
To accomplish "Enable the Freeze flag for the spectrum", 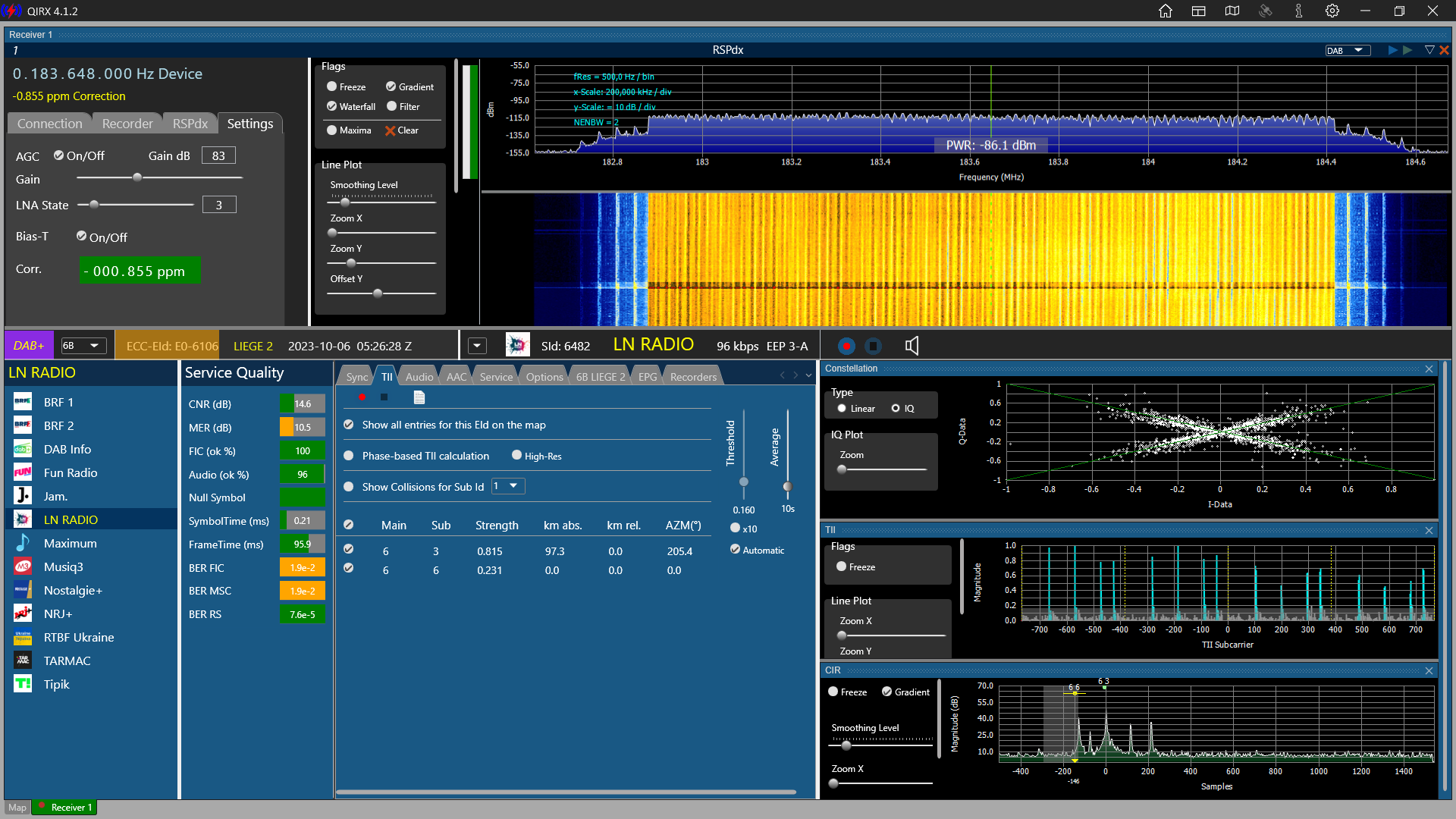I will click(332, 86).
